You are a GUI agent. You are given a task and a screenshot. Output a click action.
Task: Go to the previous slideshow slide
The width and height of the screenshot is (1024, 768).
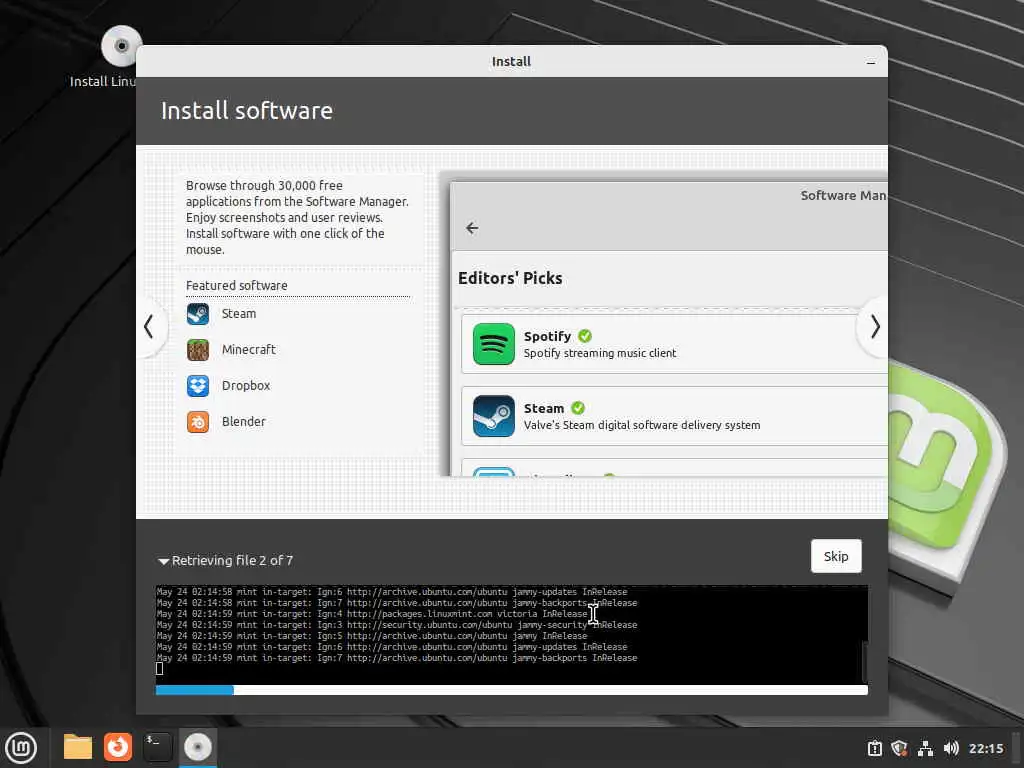point(150,327)
